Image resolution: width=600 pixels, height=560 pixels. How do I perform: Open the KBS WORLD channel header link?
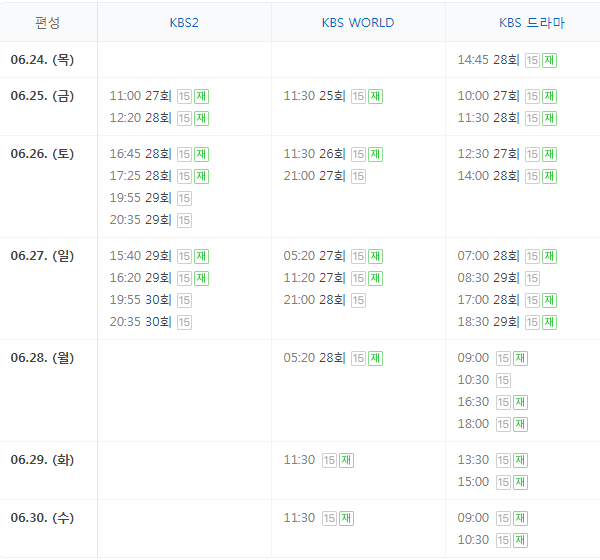pyautogui.click(x=358, y=23)
